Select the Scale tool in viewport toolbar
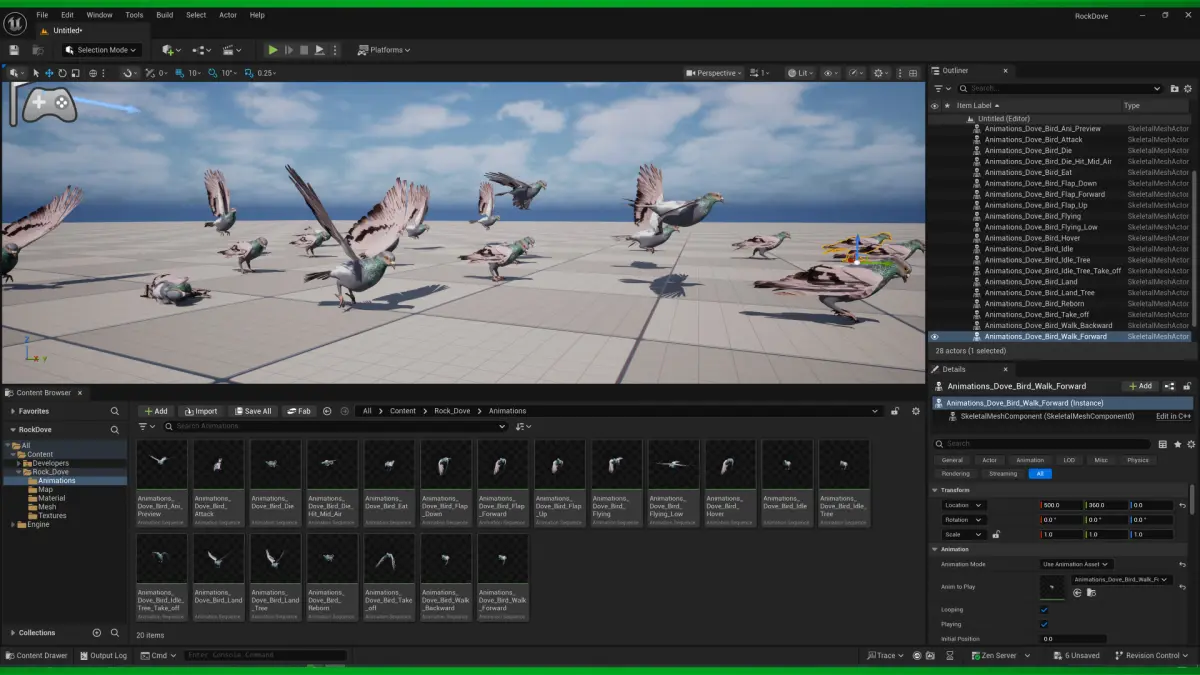Image resolution: width=1200 pixels, height=675 pixels. coord(75,73)
